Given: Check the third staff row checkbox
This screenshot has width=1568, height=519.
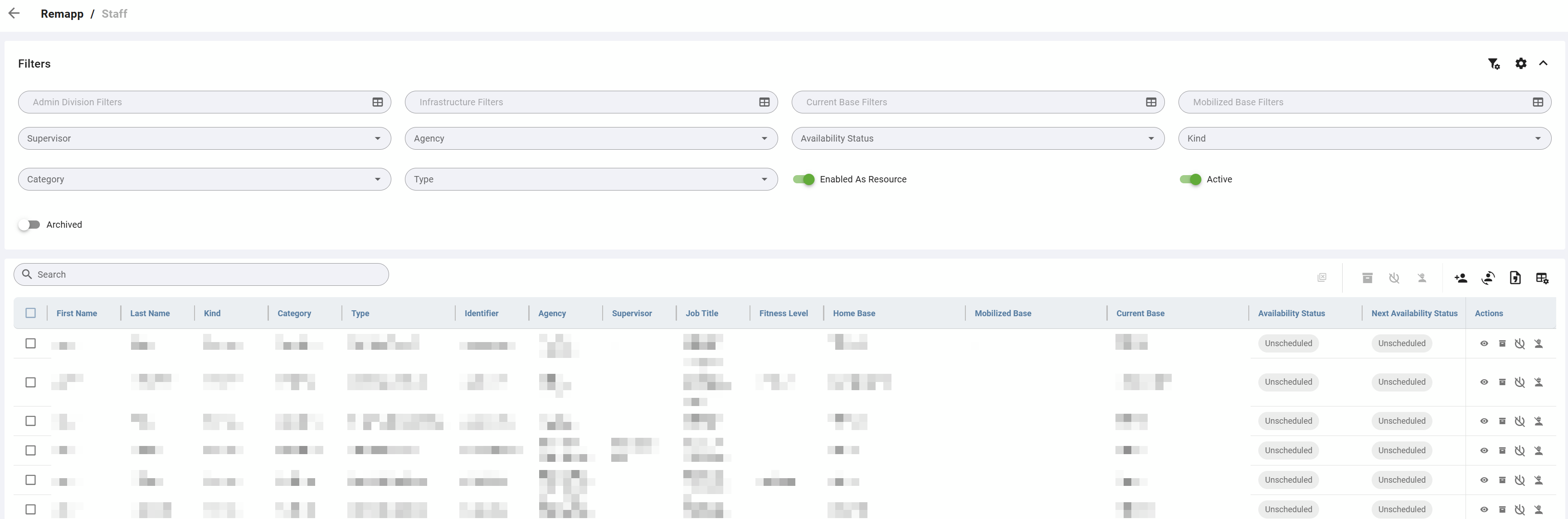Looking at the screenshot, I should click(x=30, y=421).
